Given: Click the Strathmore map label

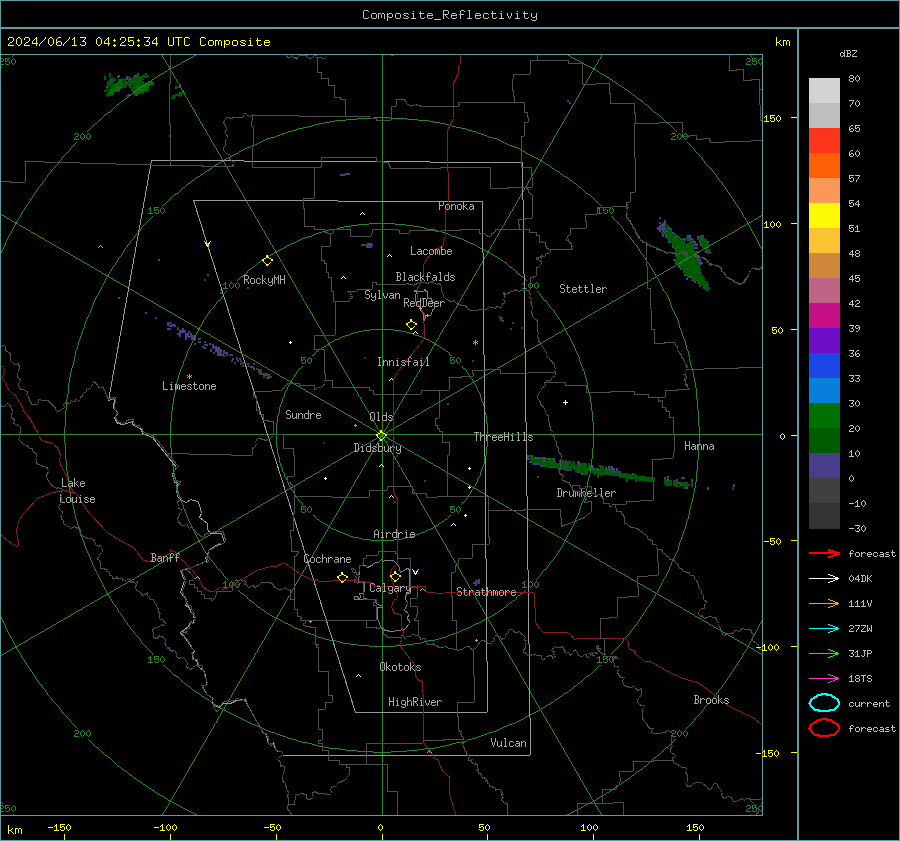Looking at the screenshot, I should pyautogui.click(x=486, y=592).
